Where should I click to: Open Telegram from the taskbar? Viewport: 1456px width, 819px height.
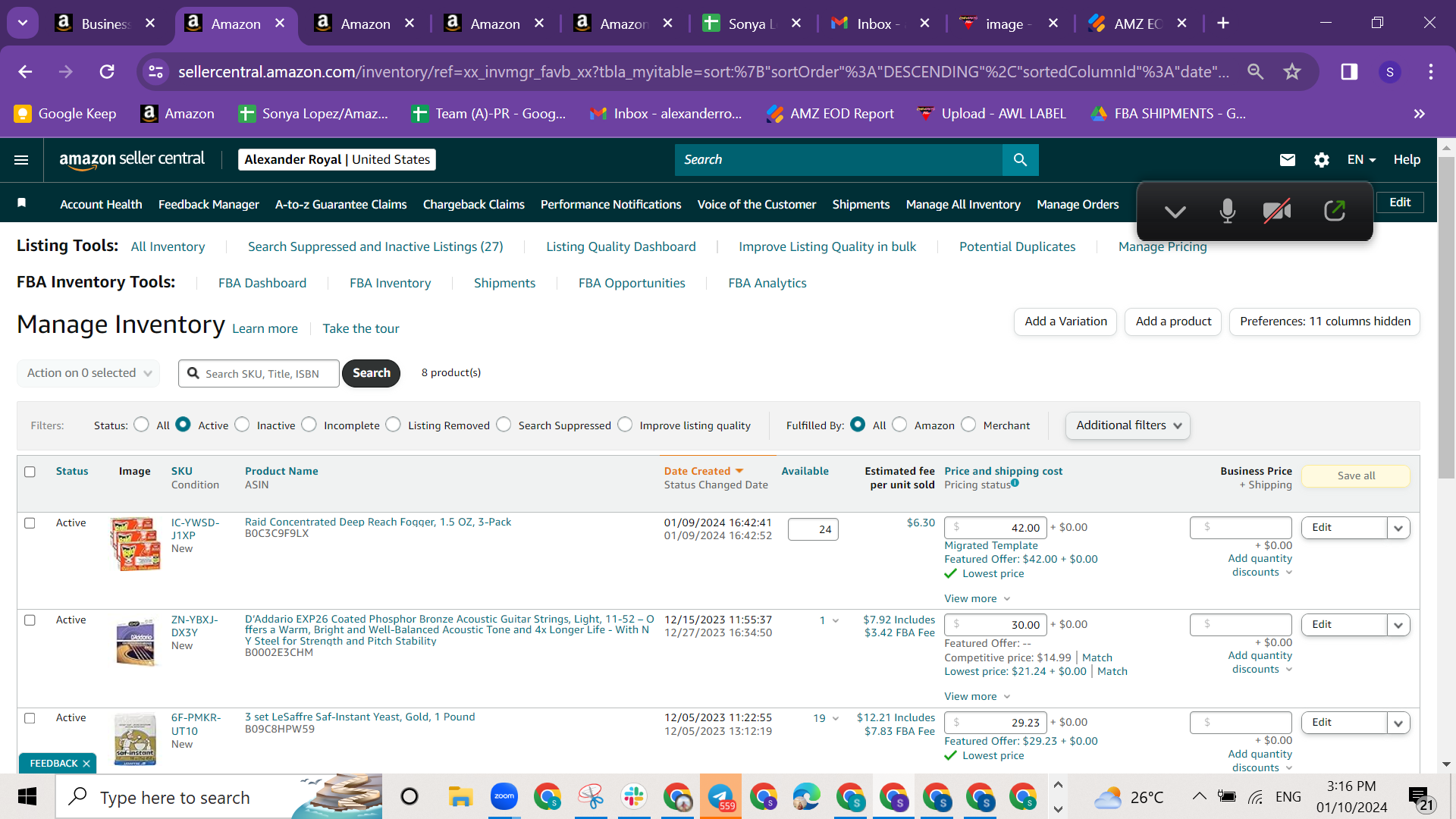720,796
